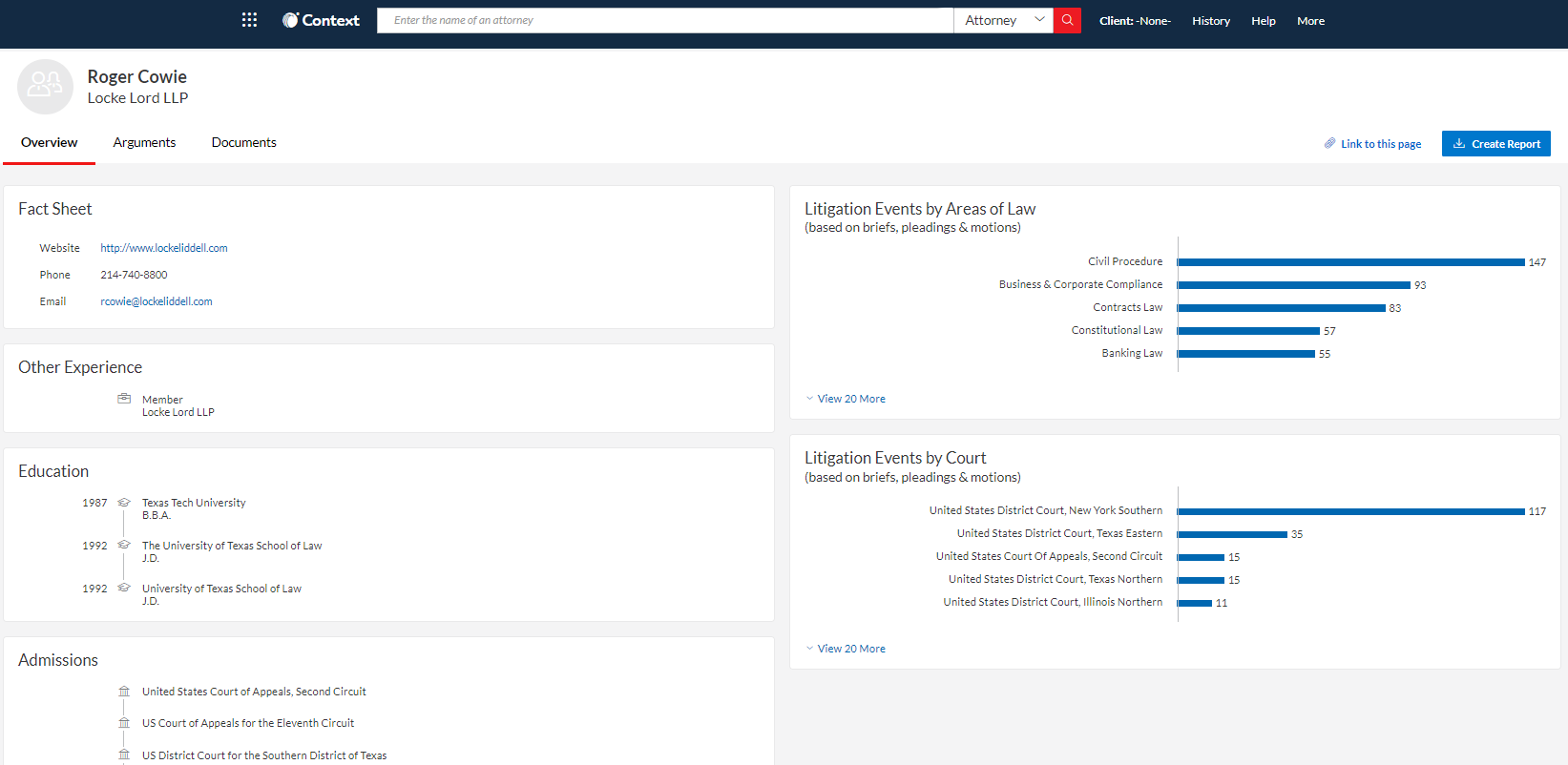Open the More menu
Screen dimensions: 1568x765
pos(1310,21)
